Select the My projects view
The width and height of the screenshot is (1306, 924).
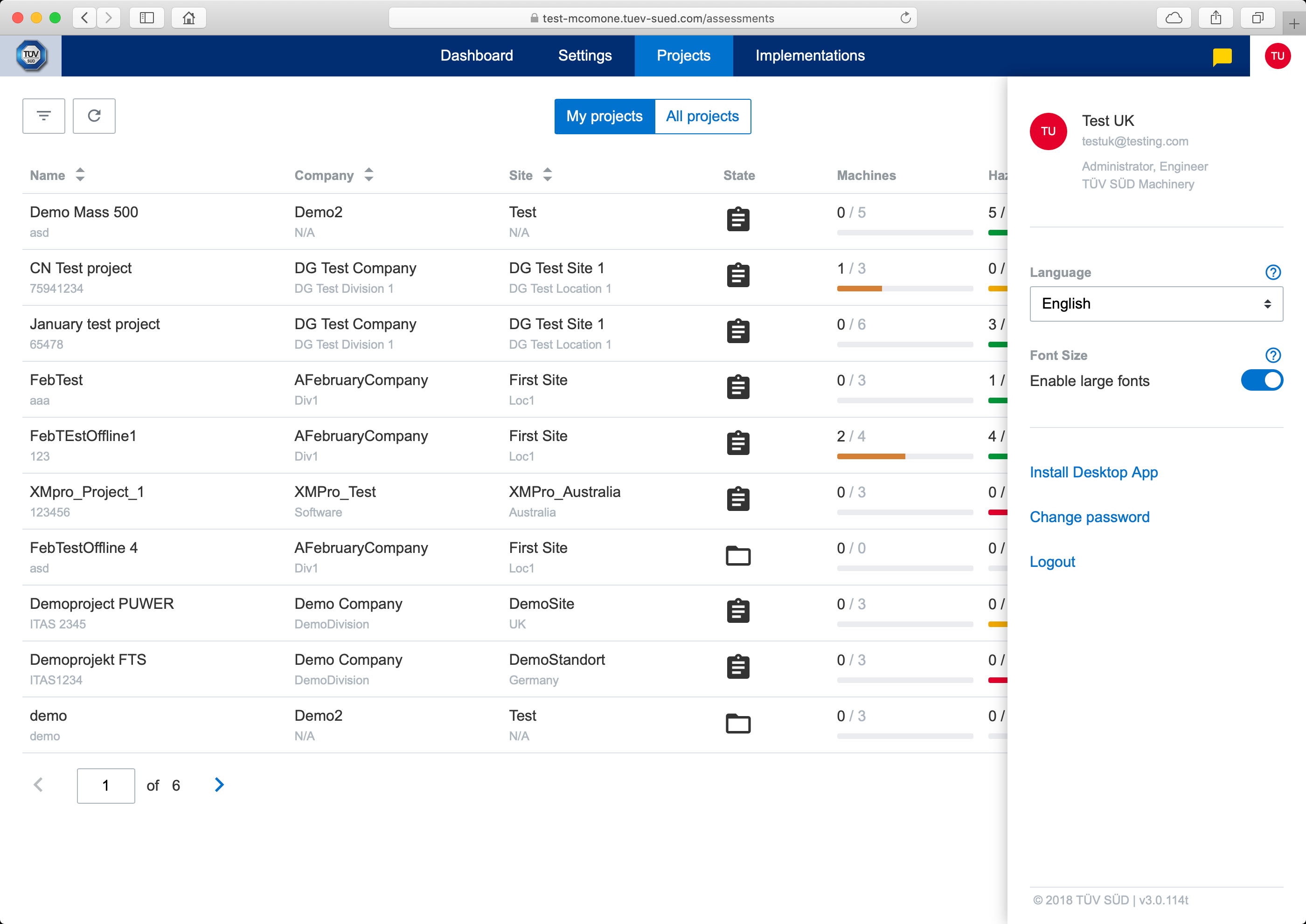pos(604,117)
